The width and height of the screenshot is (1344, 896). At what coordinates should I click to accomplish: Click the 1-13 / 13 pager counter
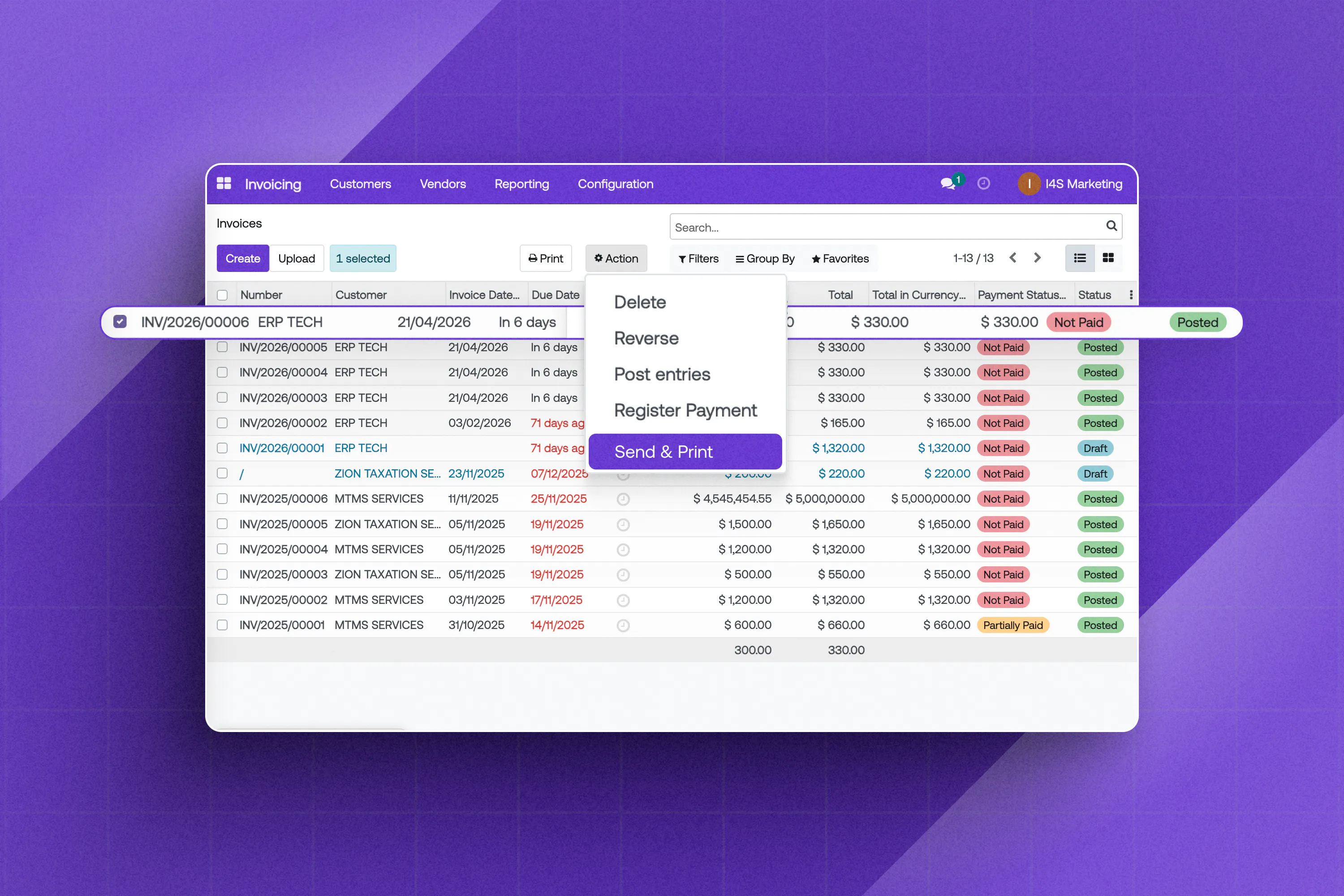coord(973,258)
